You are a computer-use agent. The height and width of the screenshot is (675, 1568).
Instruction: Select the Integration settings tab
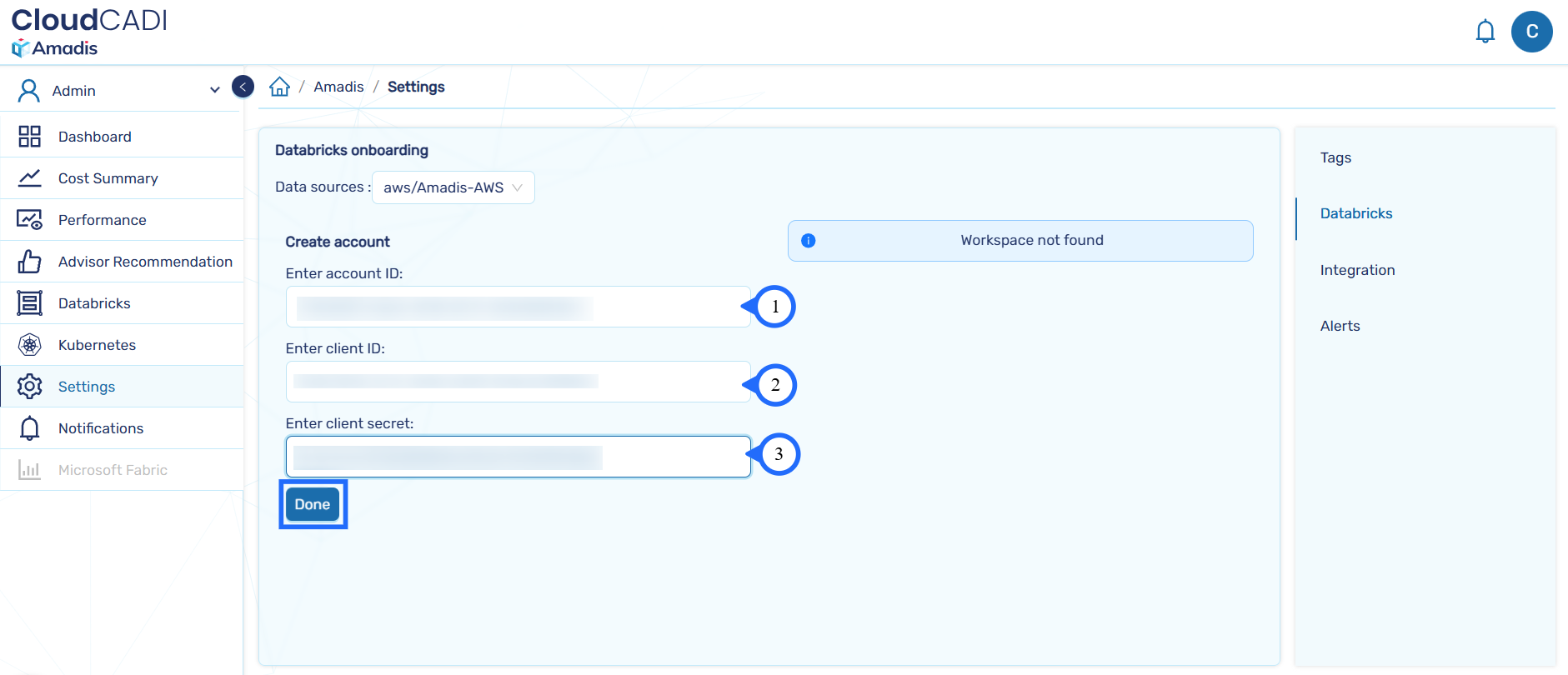1357,270
